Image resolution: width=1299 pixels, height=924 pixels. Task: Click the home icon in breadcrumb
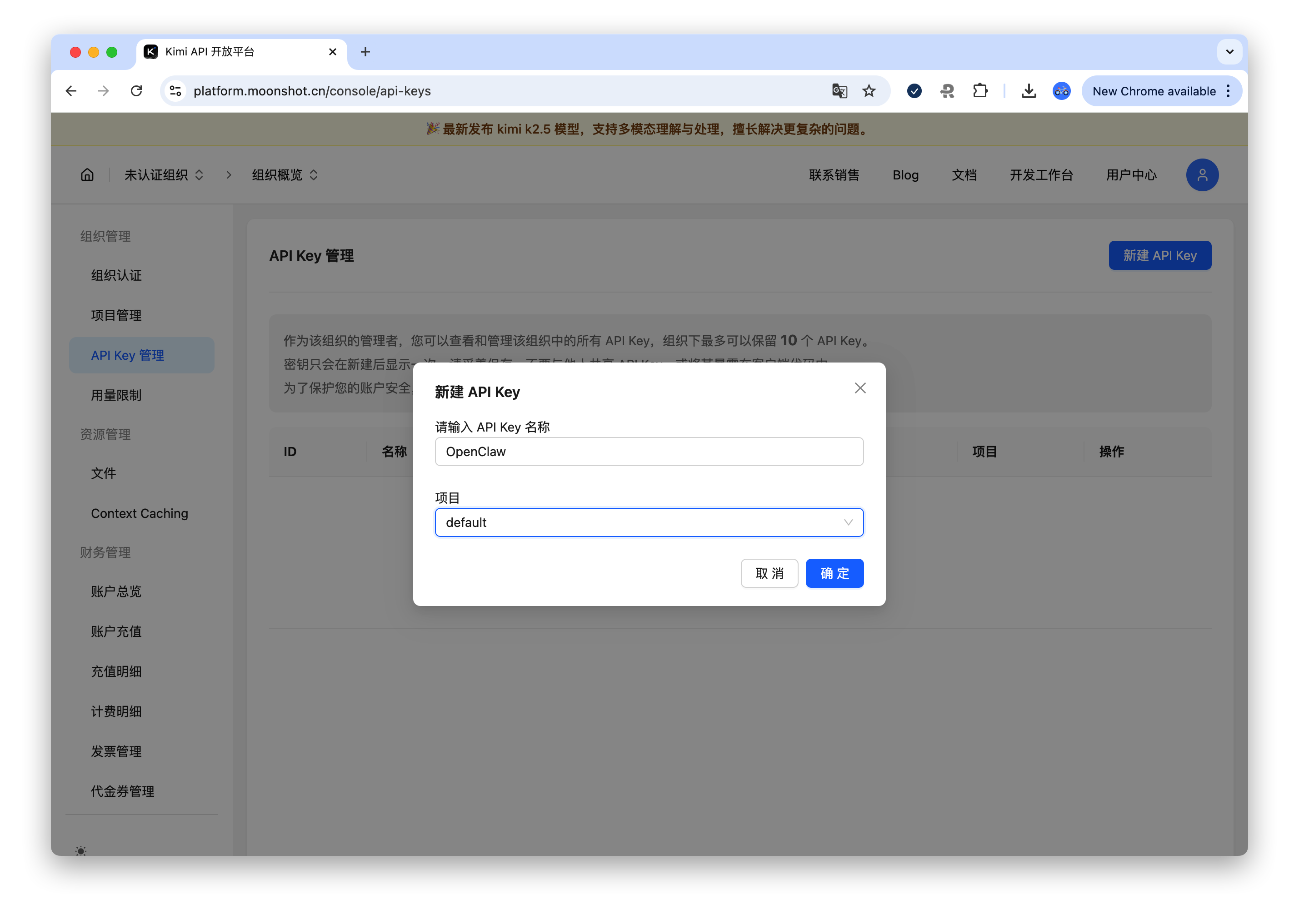pos(87,175)
